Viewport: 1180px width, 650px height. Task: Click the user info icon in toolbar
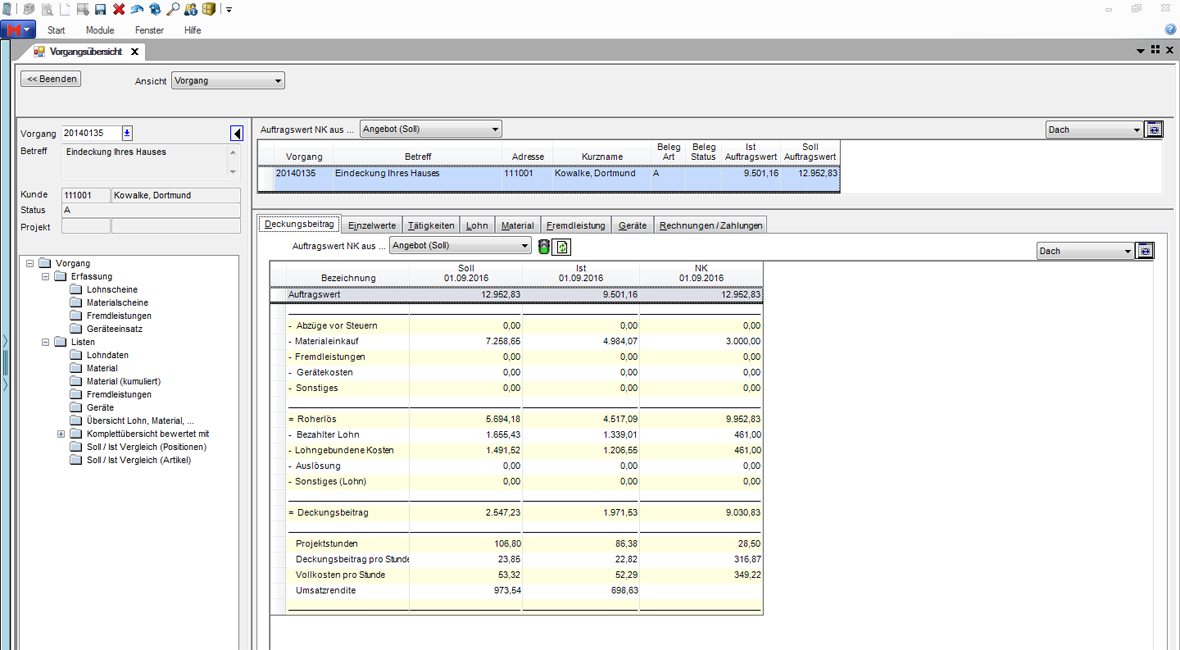[191, 9]
